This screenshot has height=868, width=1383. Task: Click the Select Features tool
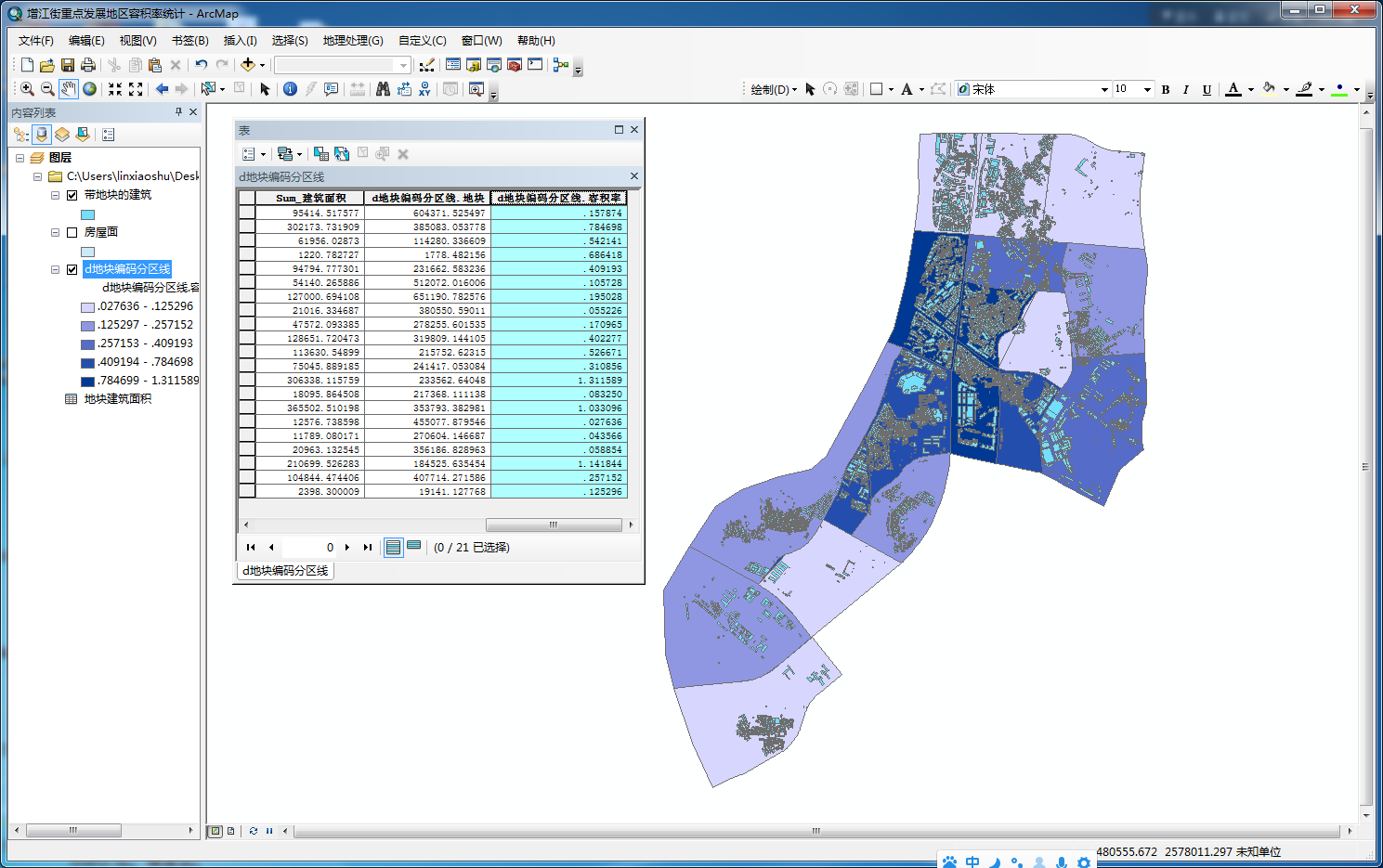[209, 89]
